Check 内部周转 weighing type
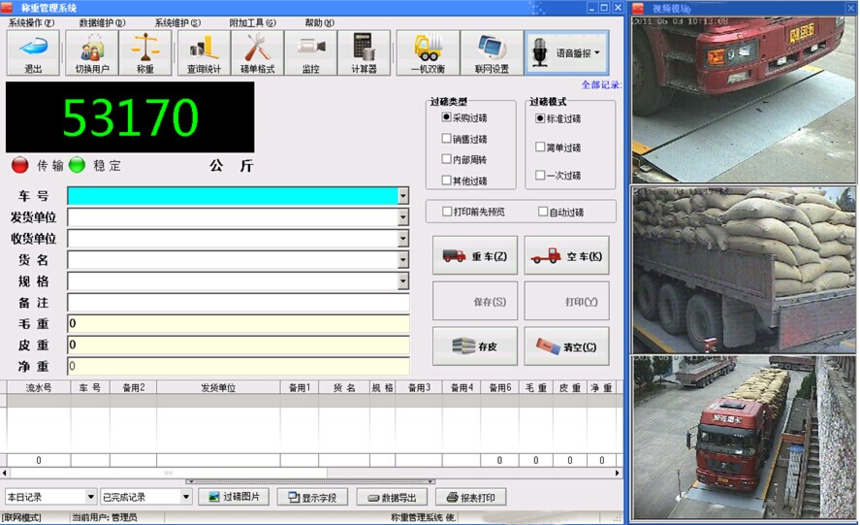This screenshot has height=525, width=860. pyautogui.click(x=446, y=159)
